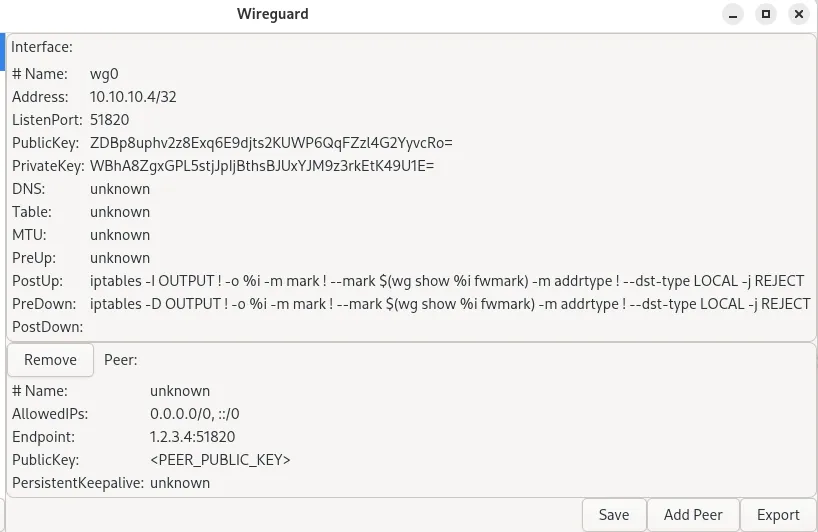Click the ListenPort value 51820
Viewport: 818px width, 532px height.
tap(109, 120)
